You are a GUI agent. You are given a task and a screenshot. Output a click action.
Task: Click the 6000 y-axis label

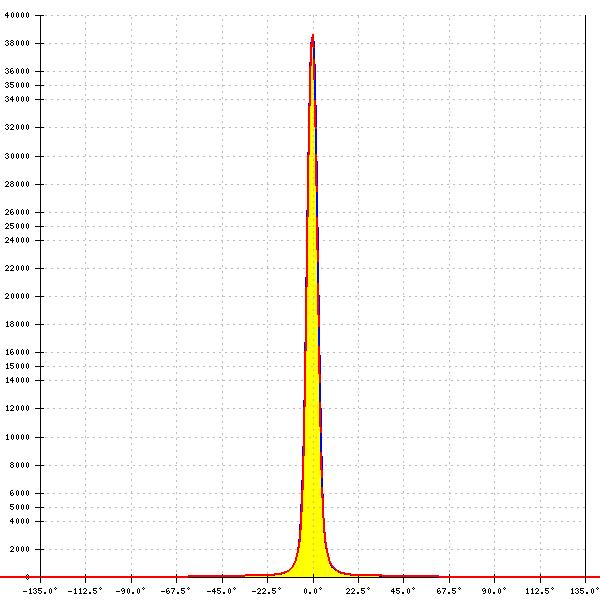20,493
